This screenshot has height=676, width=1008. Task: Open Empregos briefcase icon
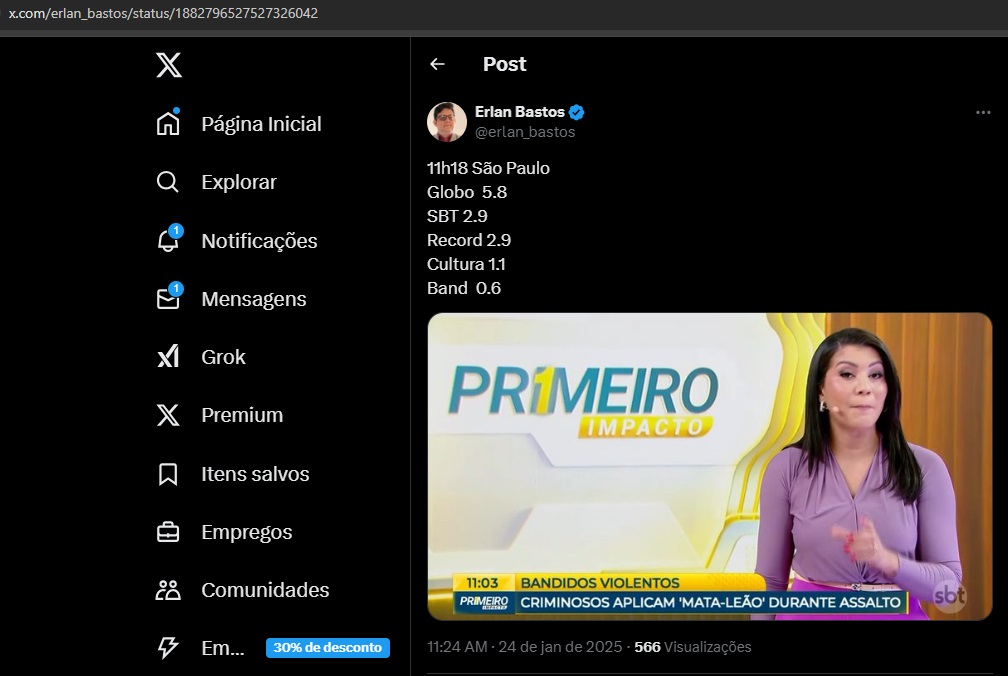(168, 532)
